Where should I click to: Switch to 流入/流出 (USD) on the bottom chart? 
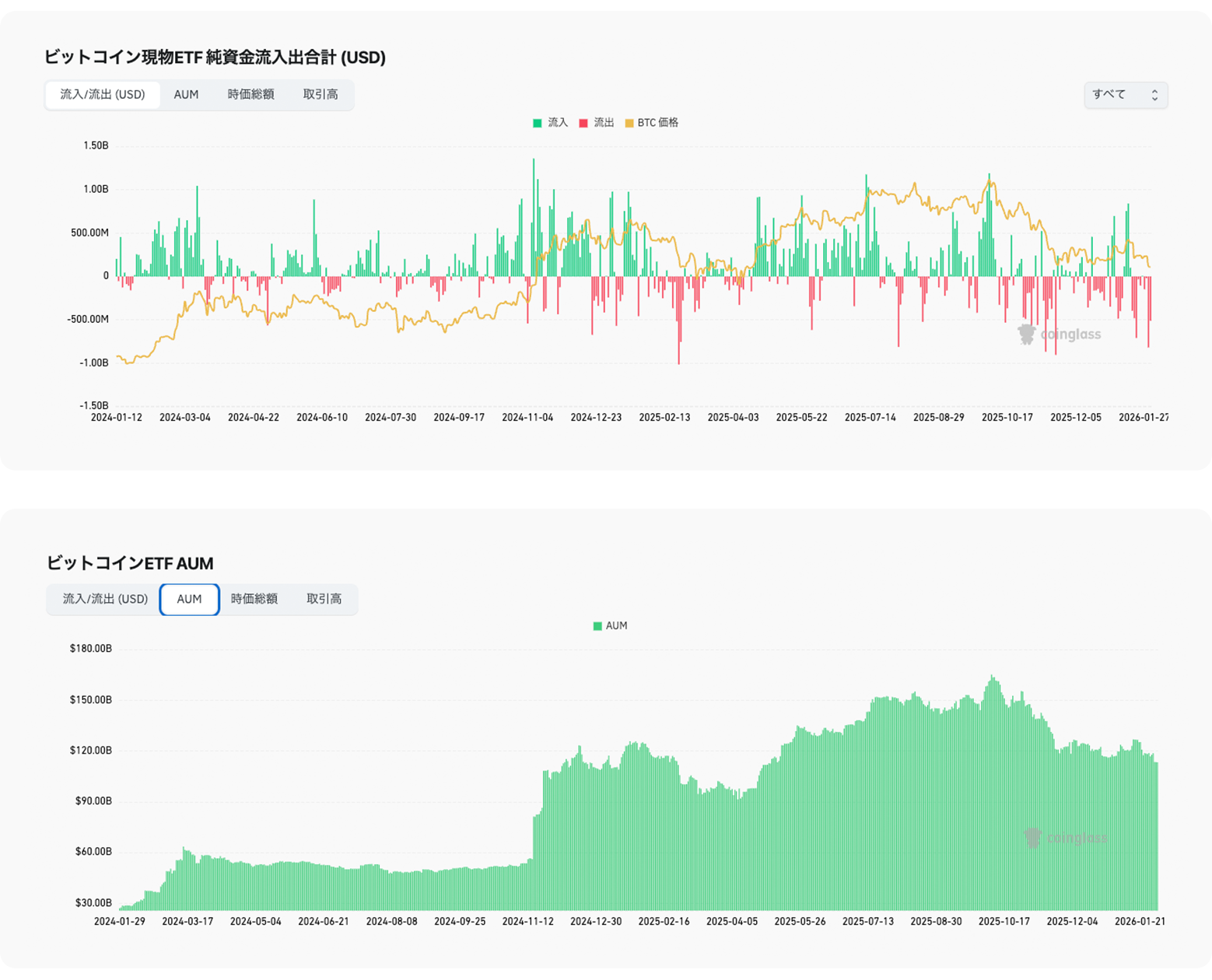[103, 599]
